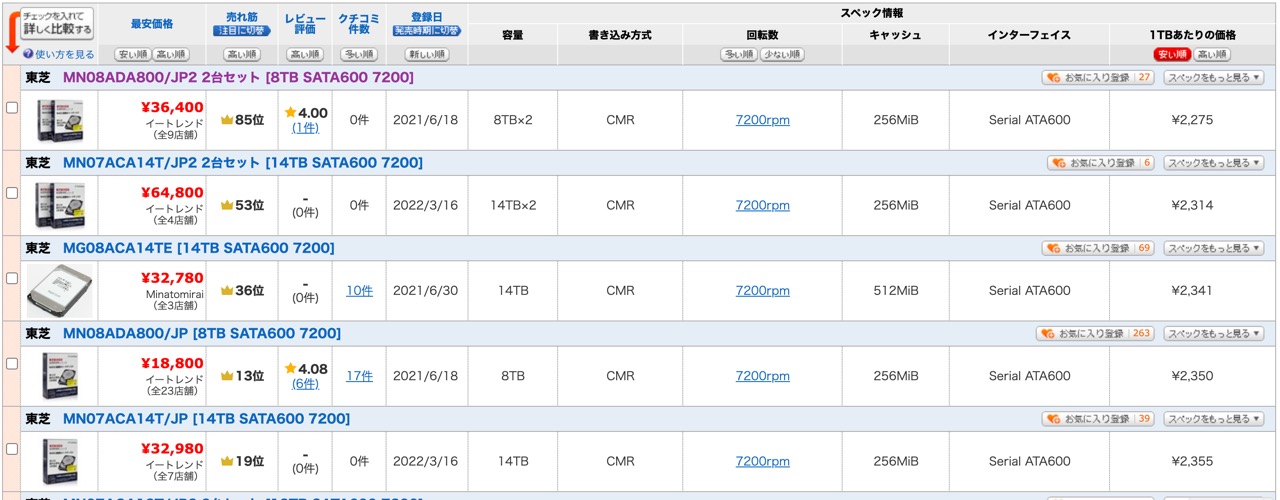Open product MN07ACA14T/JP 14TB link

[x=206, y=418]
